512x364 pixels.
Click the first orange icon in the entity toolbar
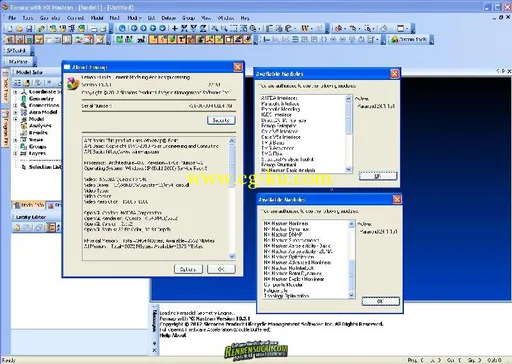coord(153,40)
